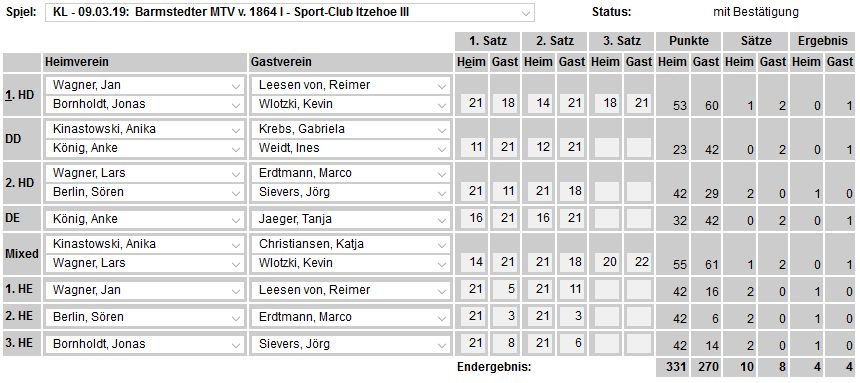Select the 1. HE first set guest score 5
The width and height of the screenshot is (860, 383).
[505, 289]
